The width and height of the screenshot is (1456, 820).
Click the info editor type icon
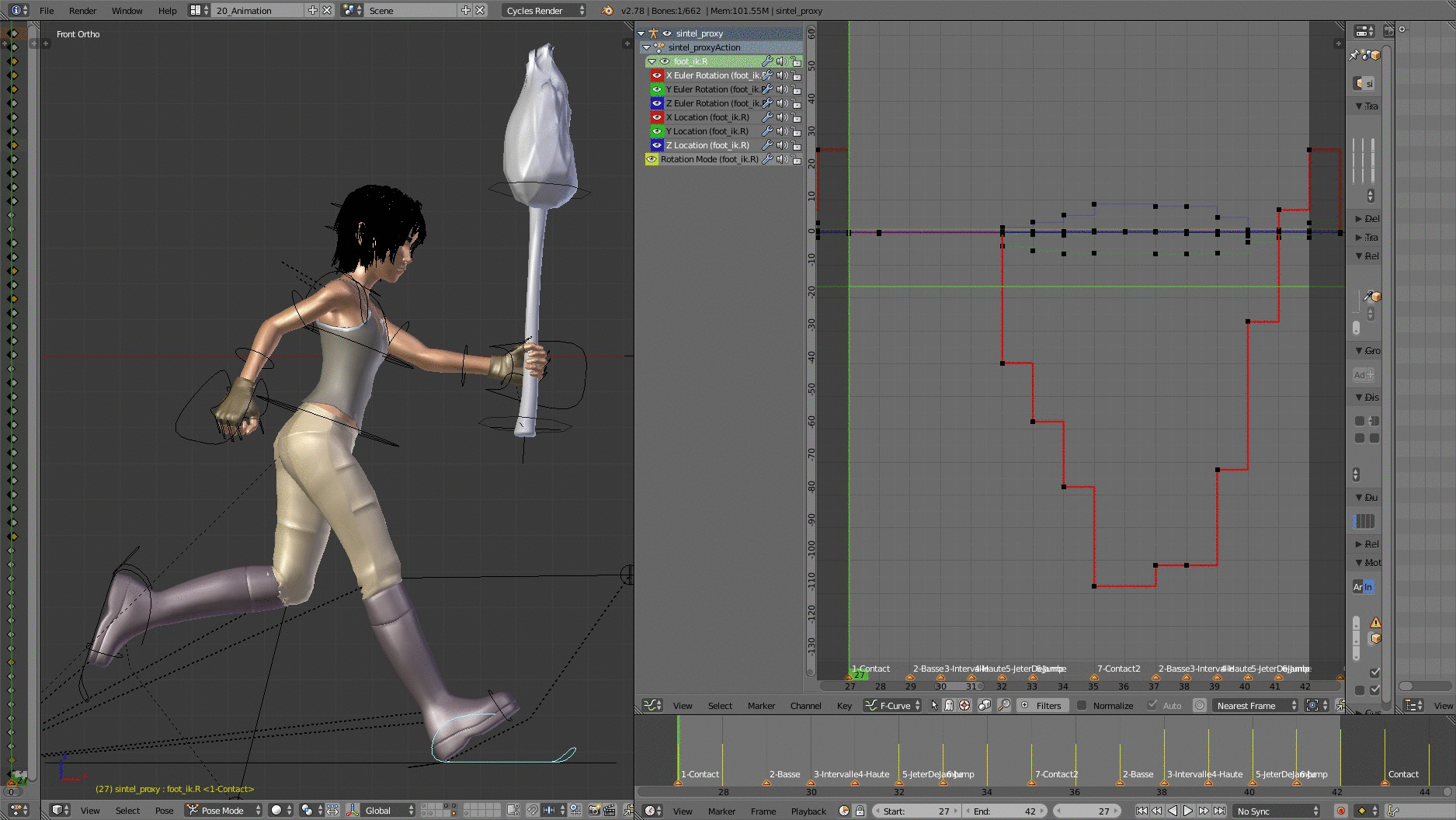point(18,10)
